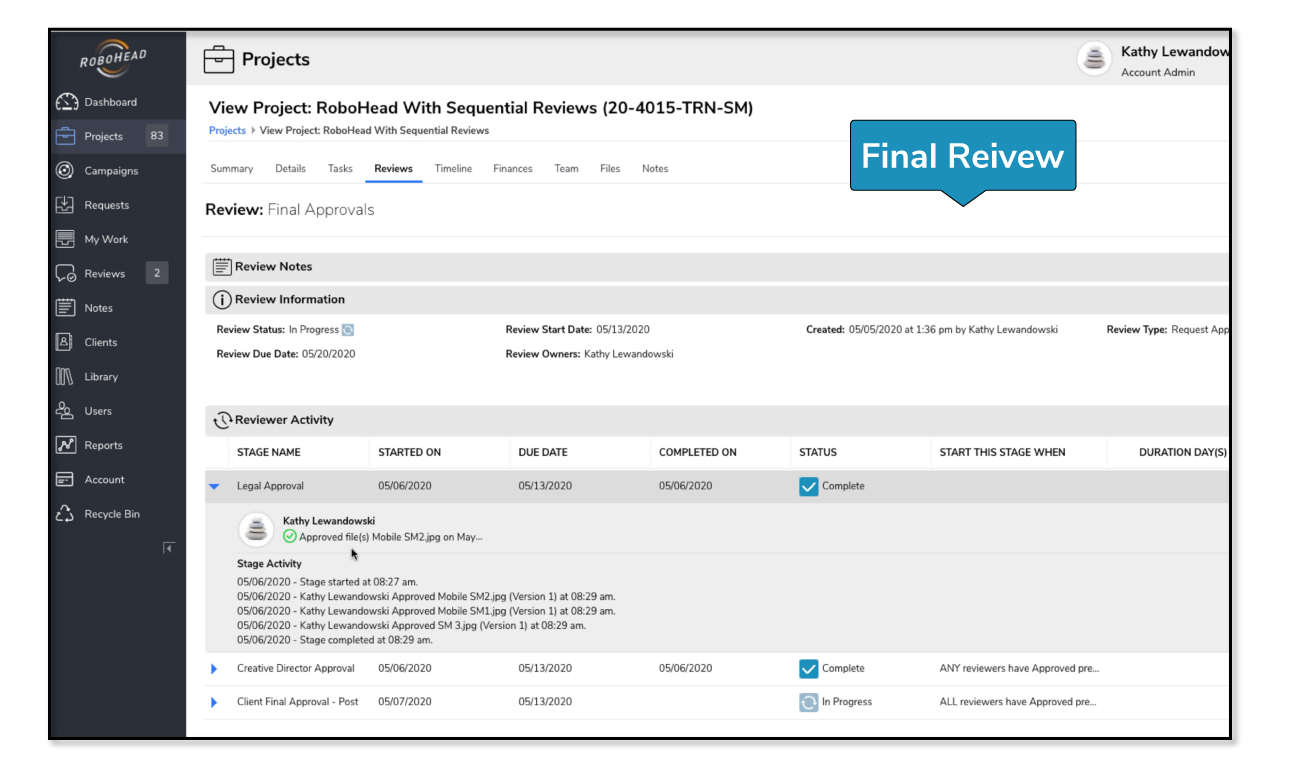Click the Reviews speech bubble icon

[x=66, y=273]
